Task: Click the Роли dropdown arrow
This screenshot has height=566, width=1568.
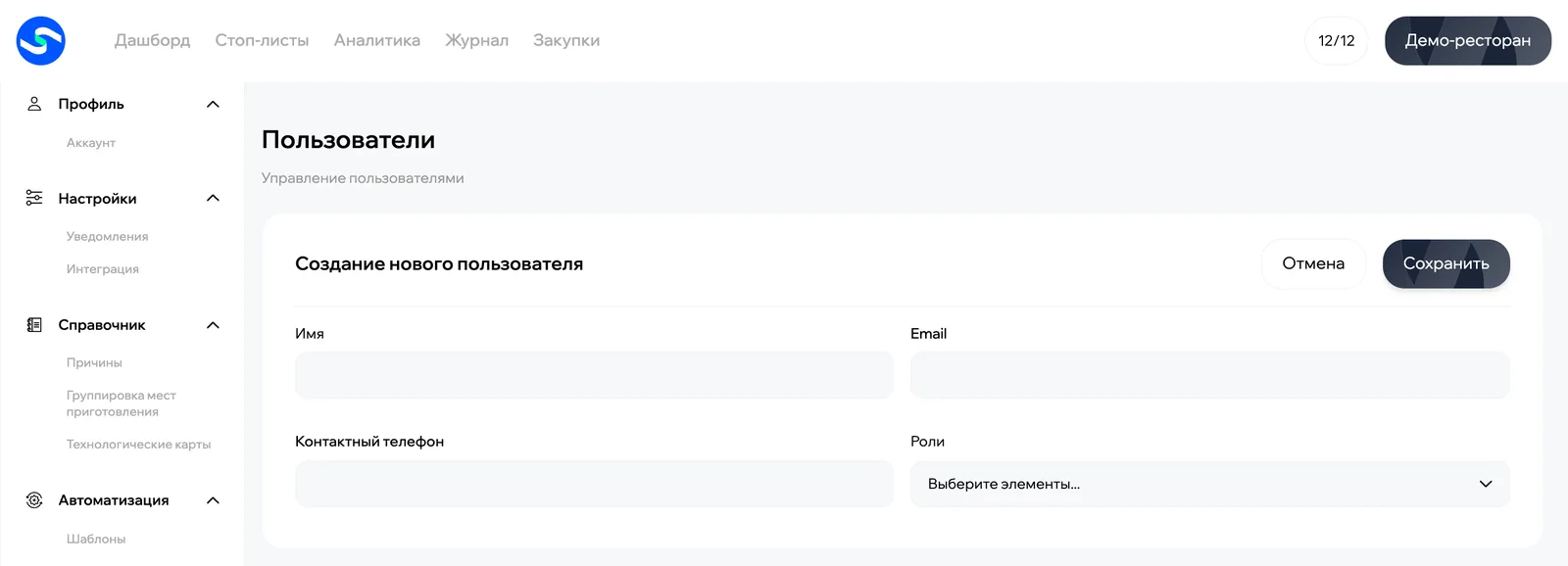Action: coord(1486,484)
